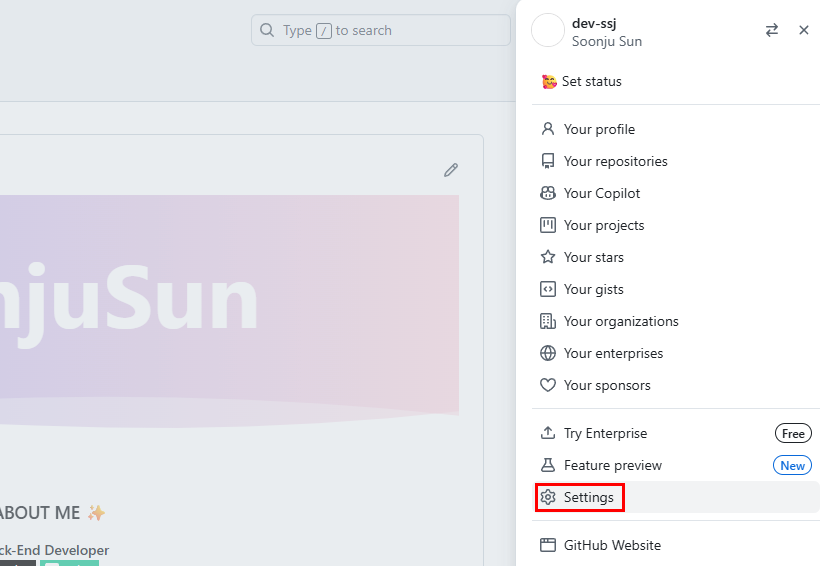Image resolution: width=827 pixels, height=566 pixels.
Task: Click the Set status emoji icon
Action: 549,82
